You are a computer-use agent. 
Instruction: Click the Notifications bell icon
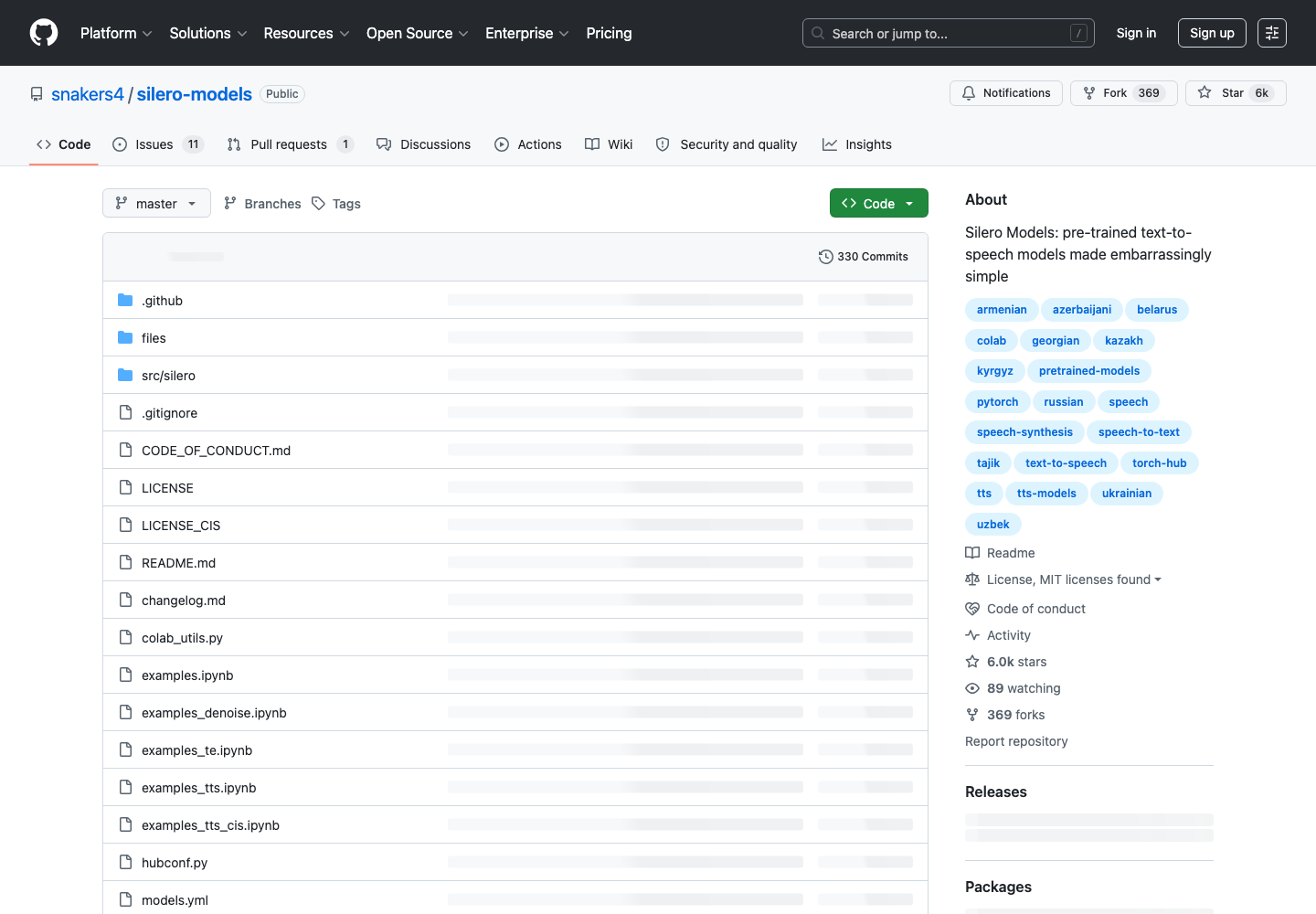pos(969,93)
